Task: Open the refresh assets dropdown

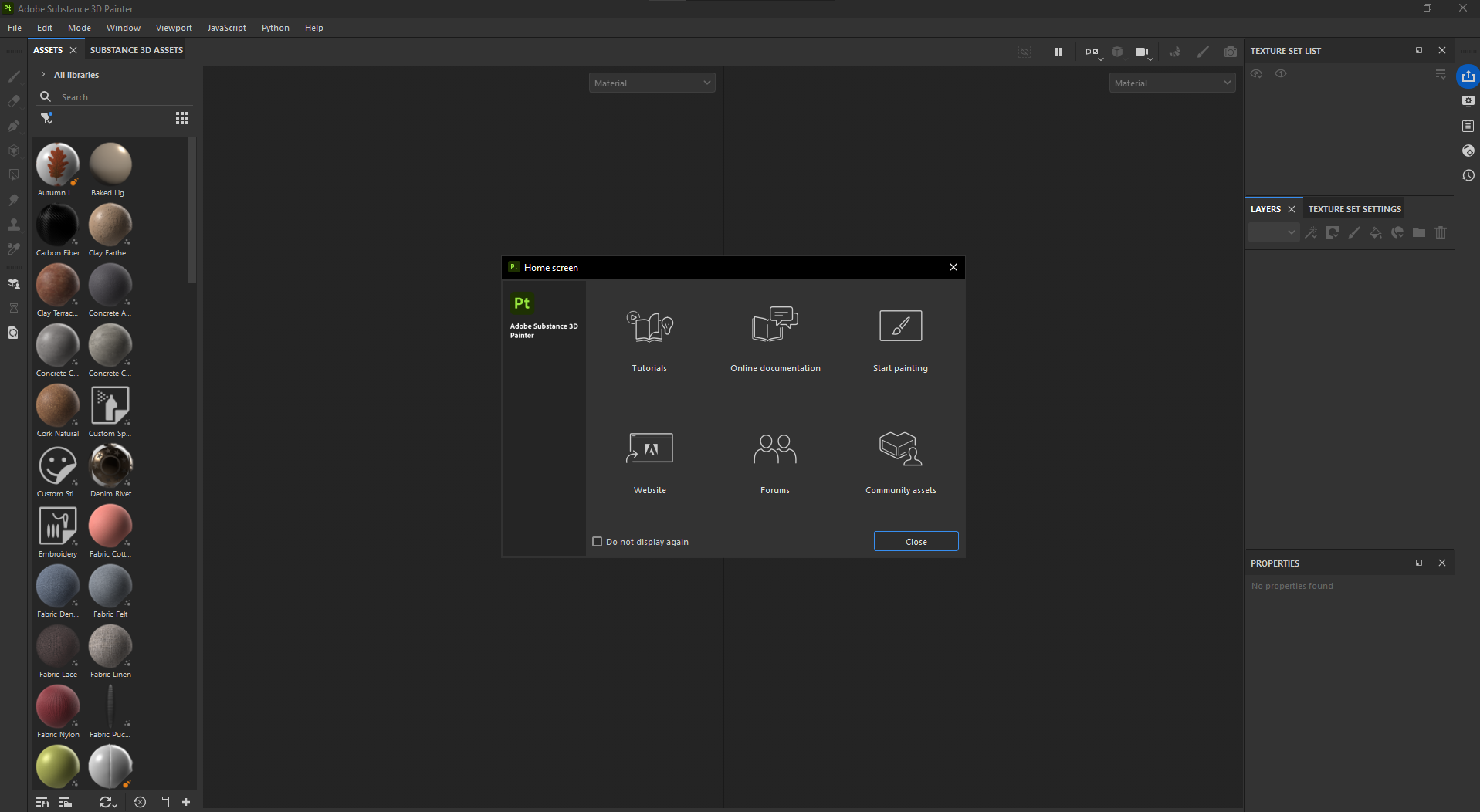Action: point(107,802)
